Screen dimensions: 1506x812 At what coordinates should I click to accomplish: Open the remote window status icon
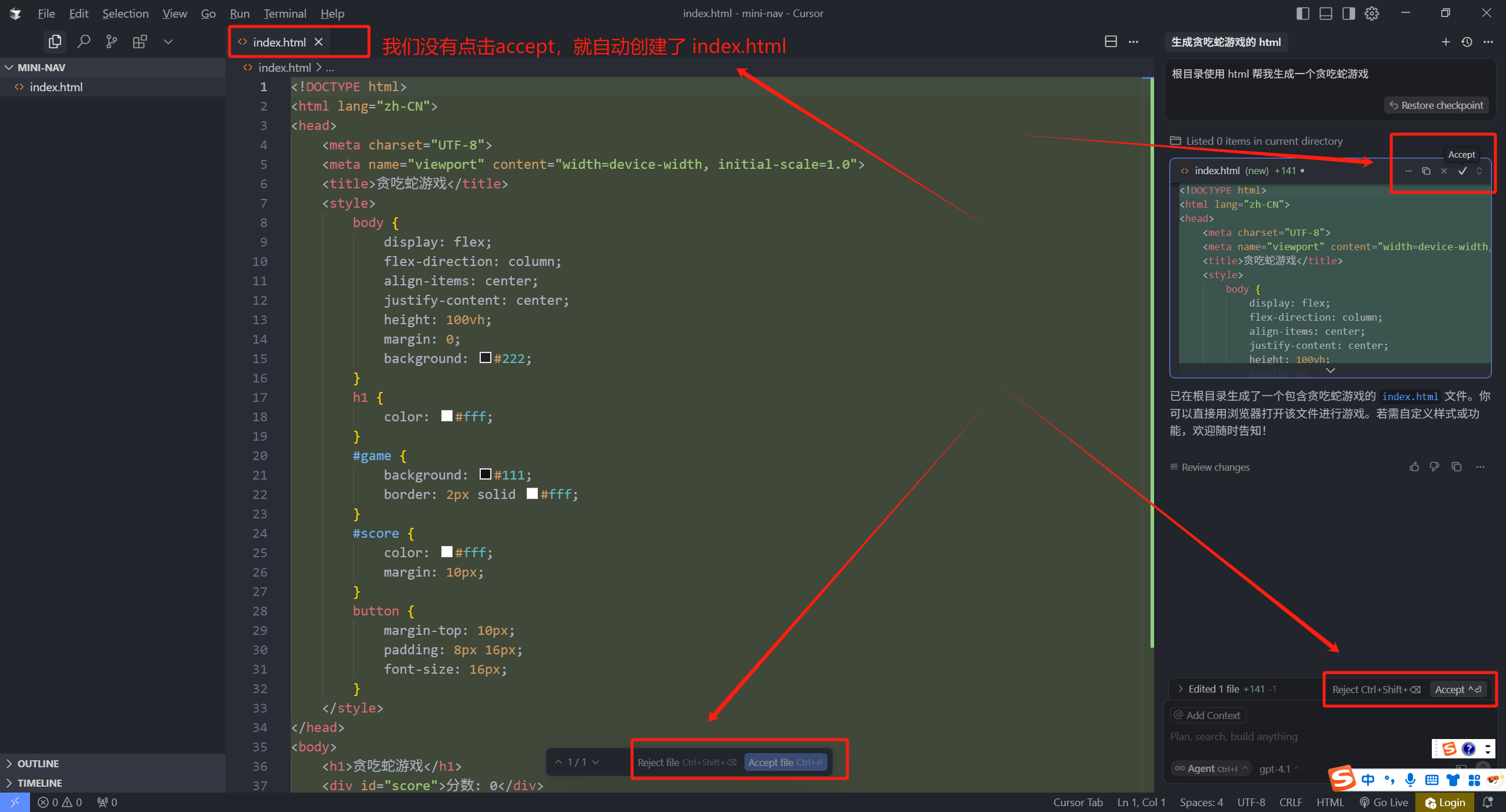pos(15,802)
